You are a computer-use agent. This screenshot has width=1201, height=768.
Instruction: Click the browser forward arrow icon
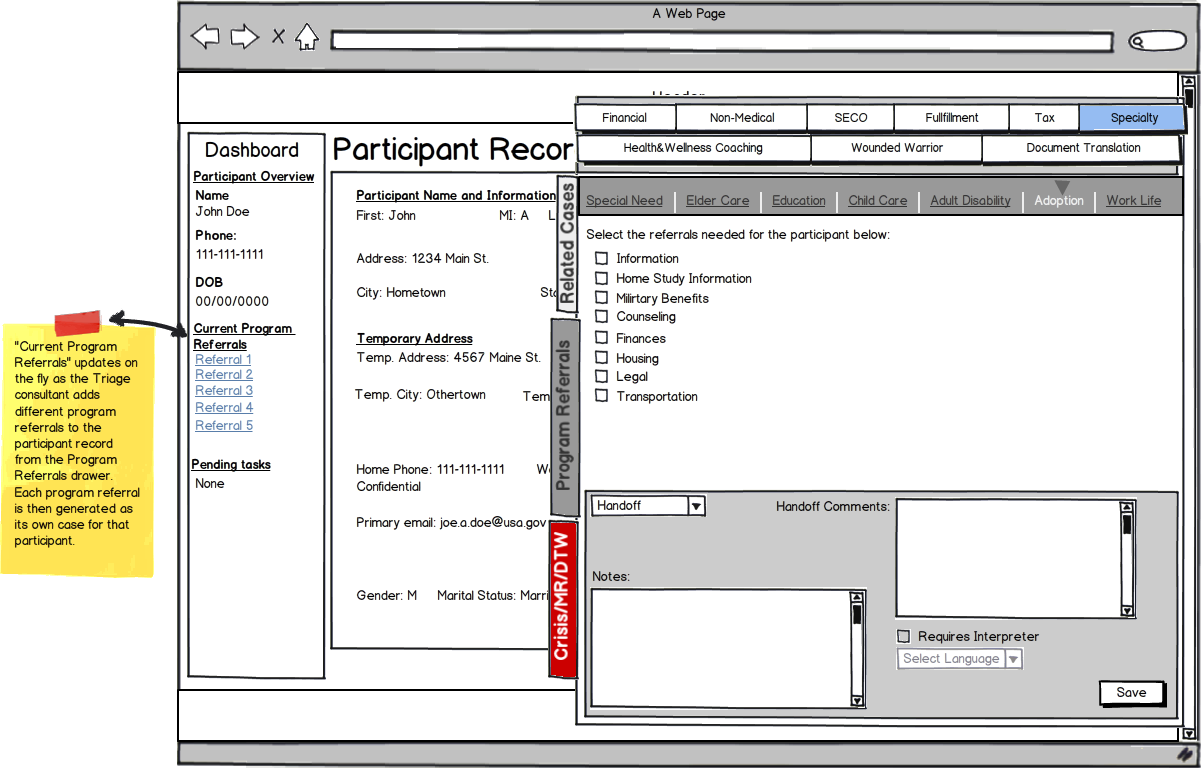(244, 38)
